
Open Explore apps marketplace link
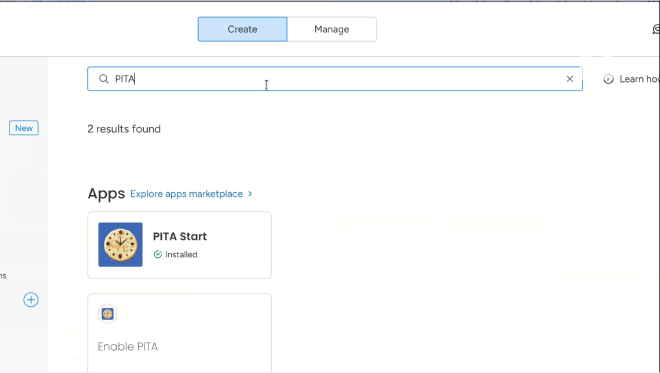tap(186, 194)
